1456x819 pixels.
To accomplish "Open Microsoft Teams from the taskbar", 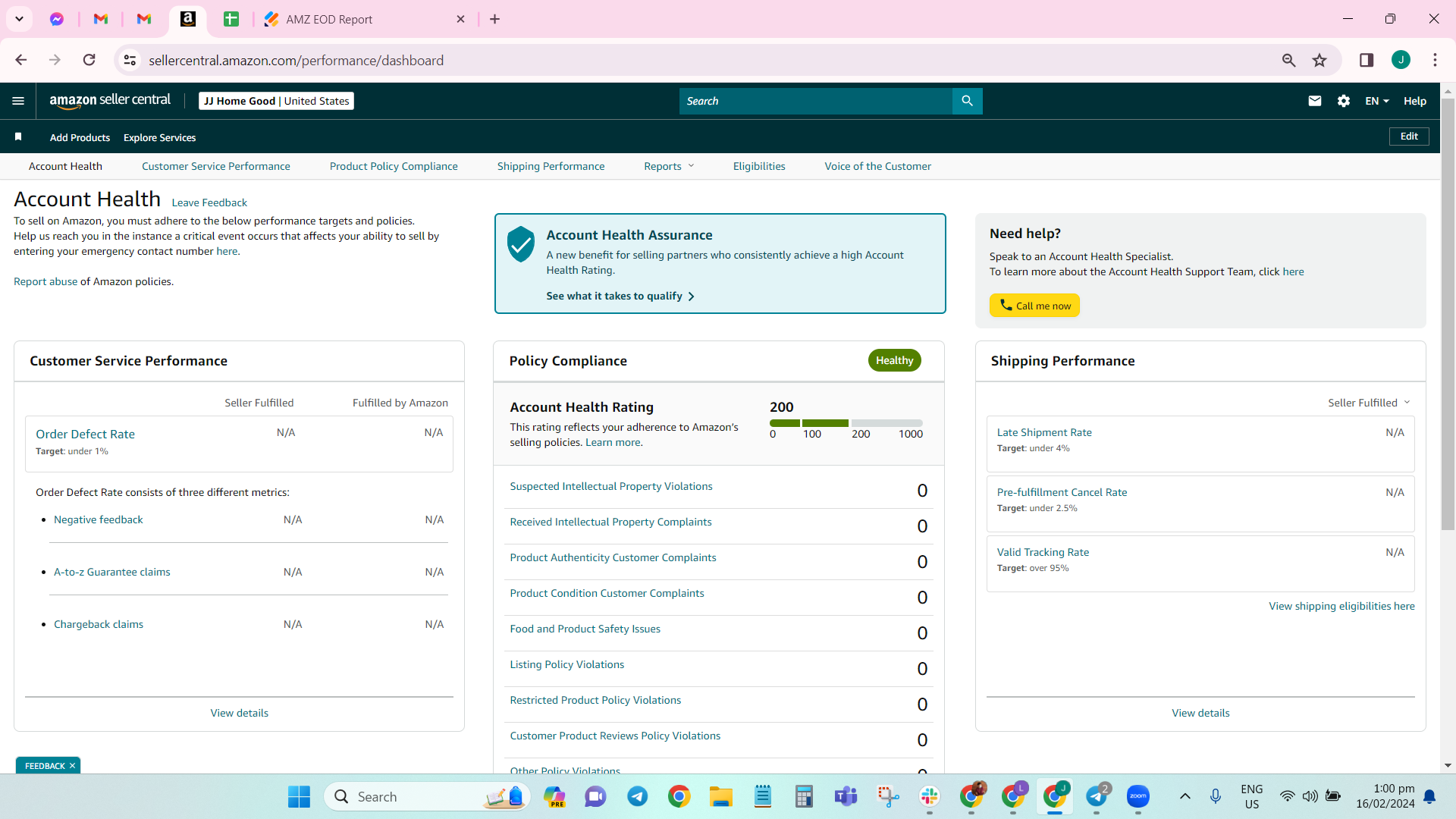I will point(846,796).
